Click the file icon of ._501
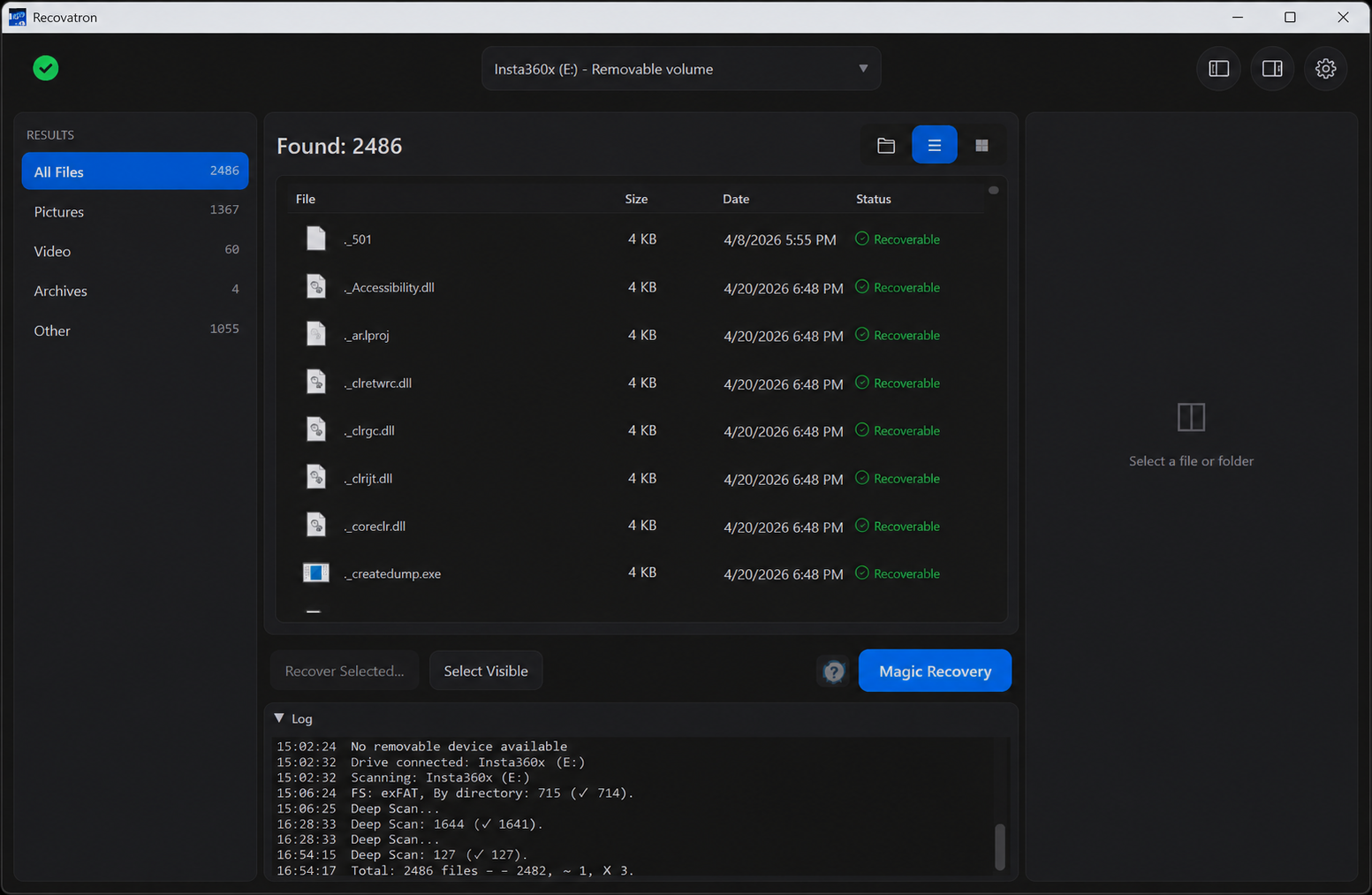Image resolution: width=1372 pixels, height=895 pixels. [x=316, y=239]
